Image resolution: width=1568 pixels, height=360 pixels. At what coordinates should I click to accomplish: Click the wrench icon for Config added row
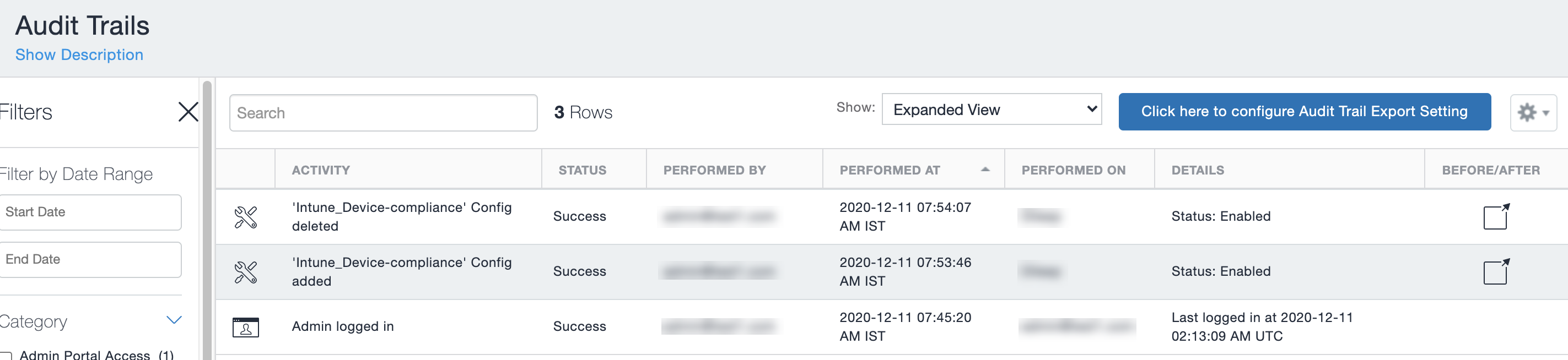tap(245, 272)
